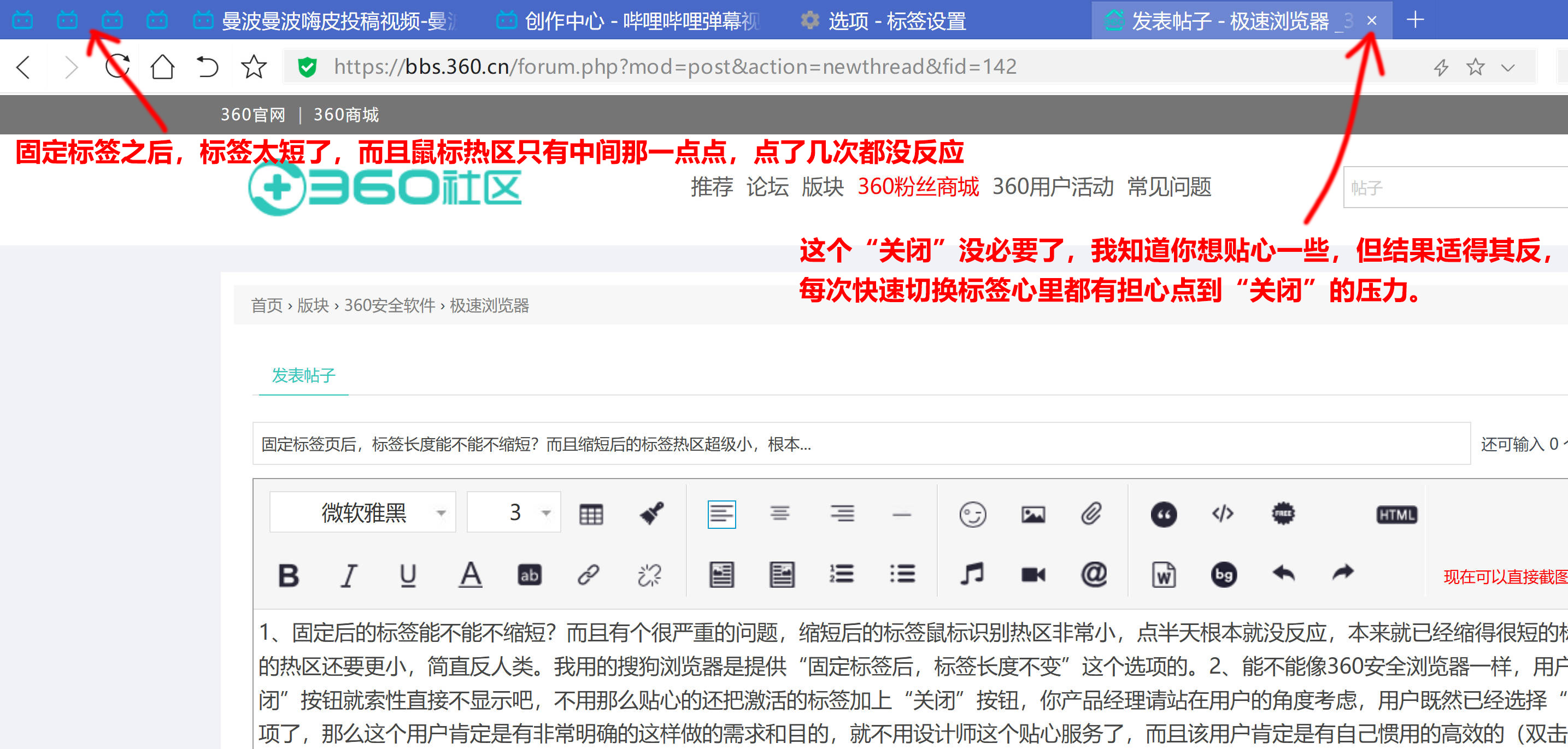The image size is (1568, 749).
Task: Go back with the browser back arrow
Action: [23, 67]
